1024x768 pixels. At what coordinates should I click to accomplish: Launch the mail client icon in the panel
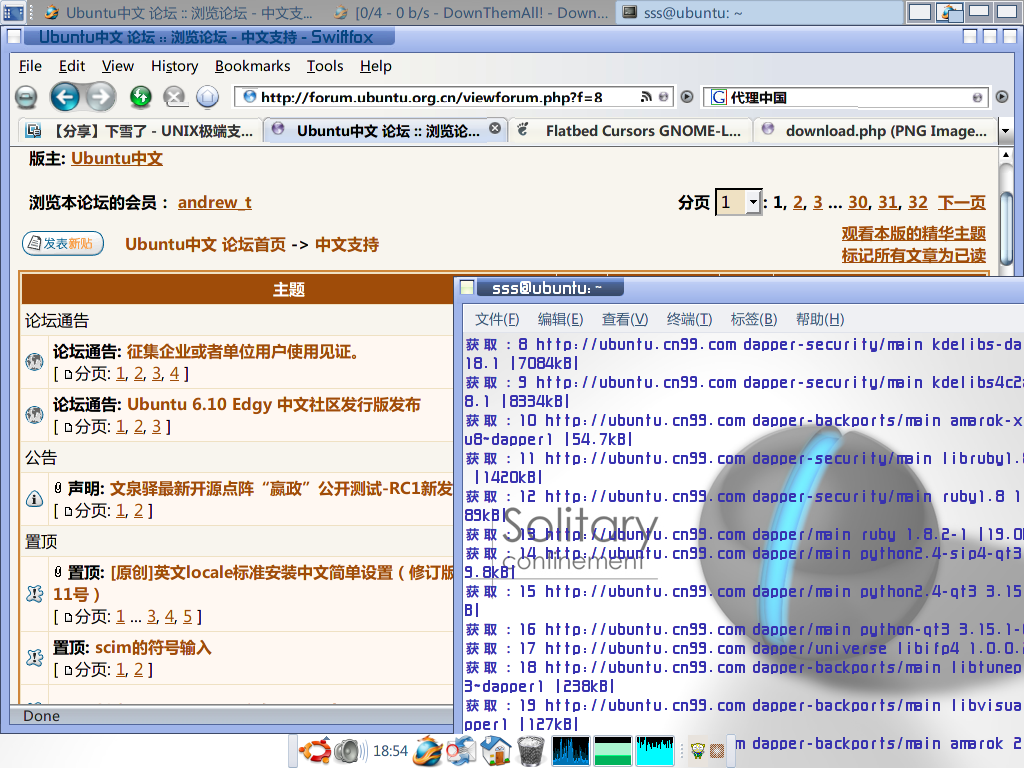[462, 750]
